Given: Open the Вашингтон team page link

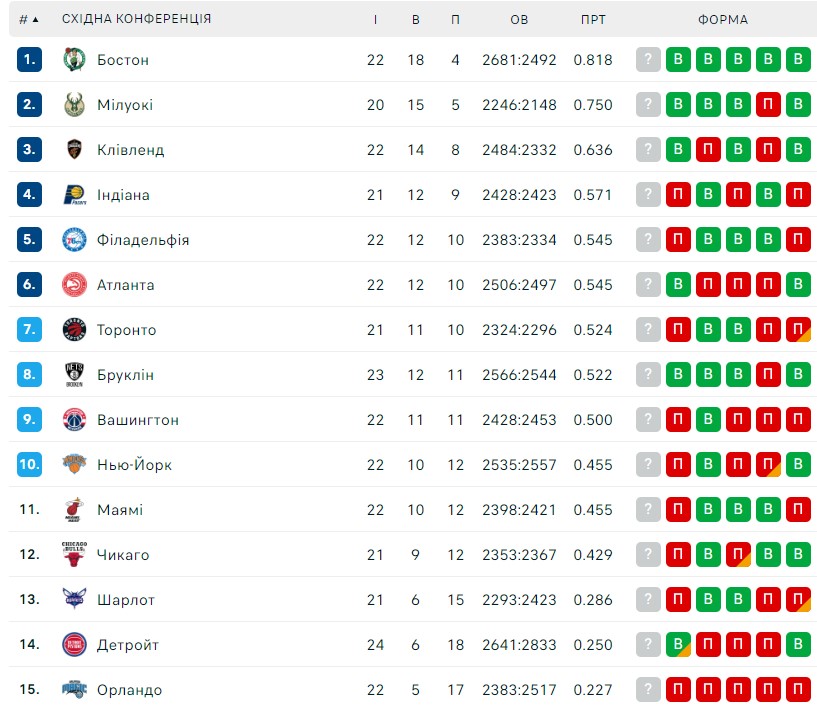Looking at the screenshot, I should tap(138, 420).
